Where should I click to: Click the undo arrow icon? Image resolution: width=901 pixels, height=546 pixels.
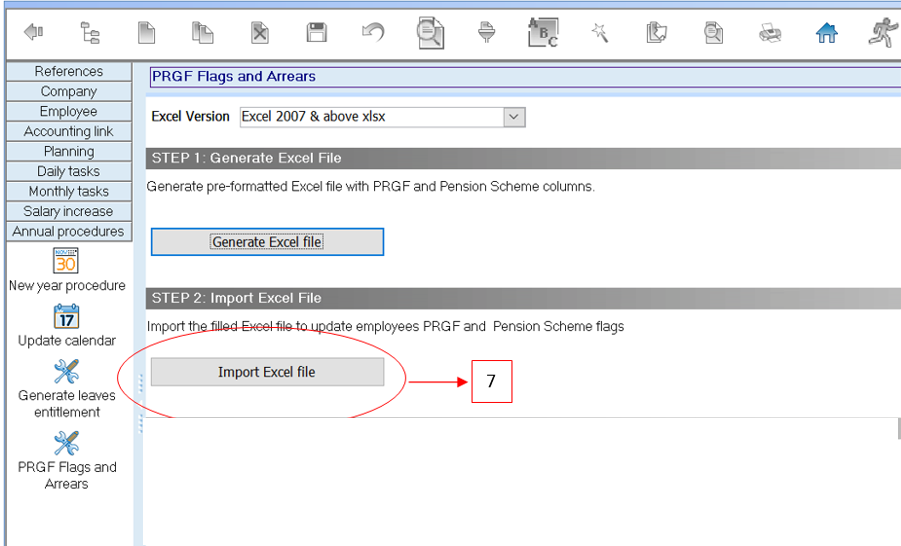(373, 33)
